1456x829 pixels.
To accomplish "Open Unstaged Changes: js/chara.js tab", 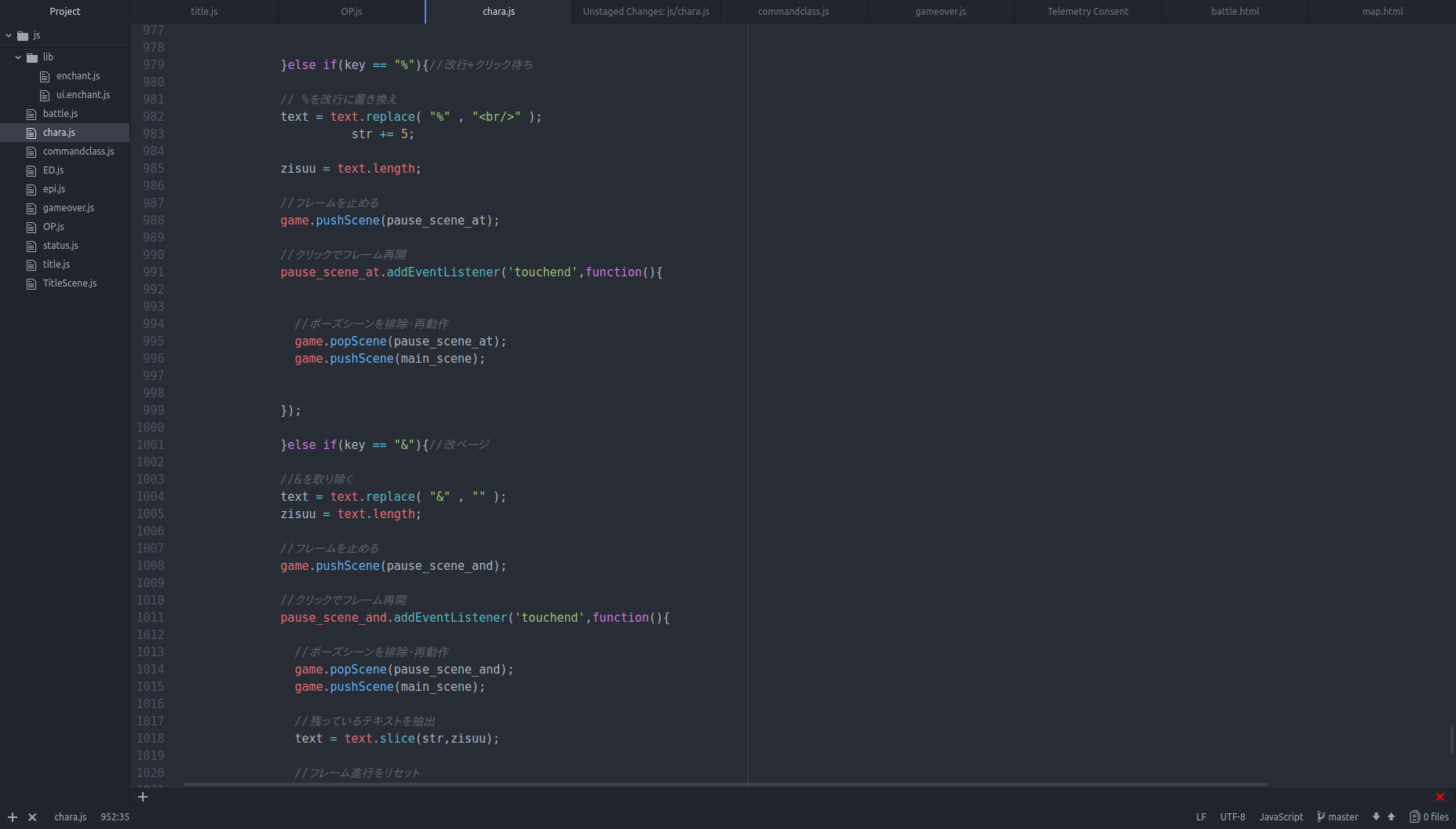I will point(646,12).
